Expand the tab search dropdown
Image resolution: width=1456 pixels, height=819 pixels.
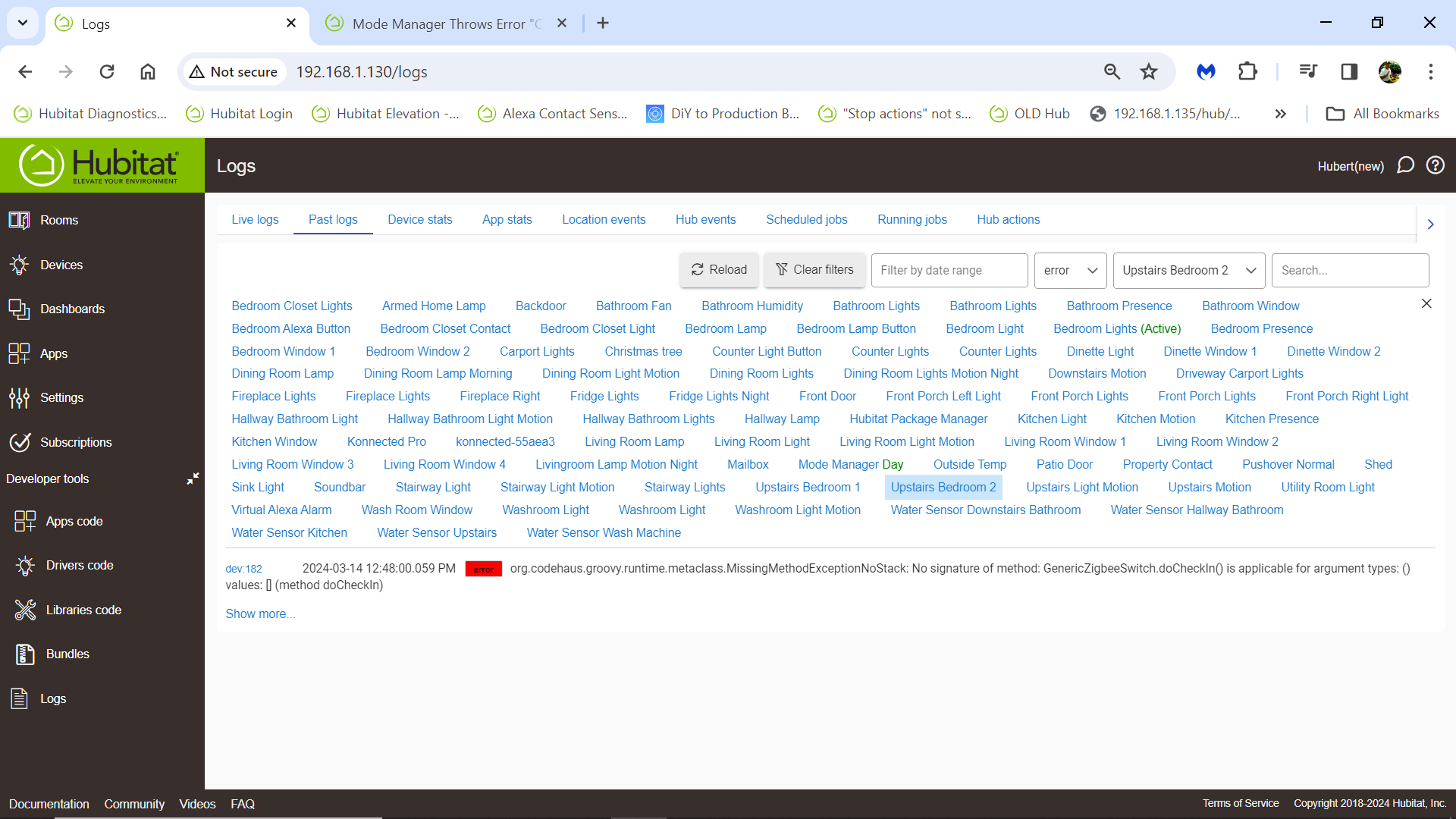click(x=23, y=23)
